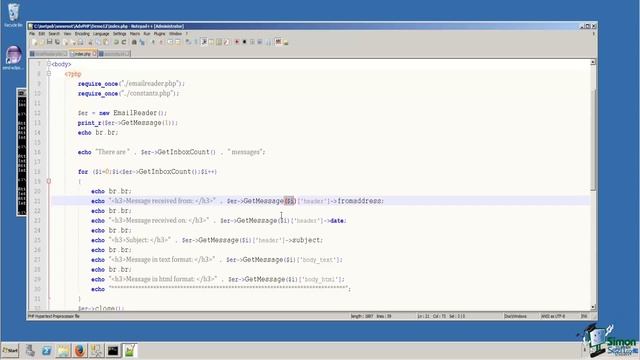This screenshot has height=360, width=640.
Task: Toggle synchronized horizontal scrolling
Action: click(178, 42)
